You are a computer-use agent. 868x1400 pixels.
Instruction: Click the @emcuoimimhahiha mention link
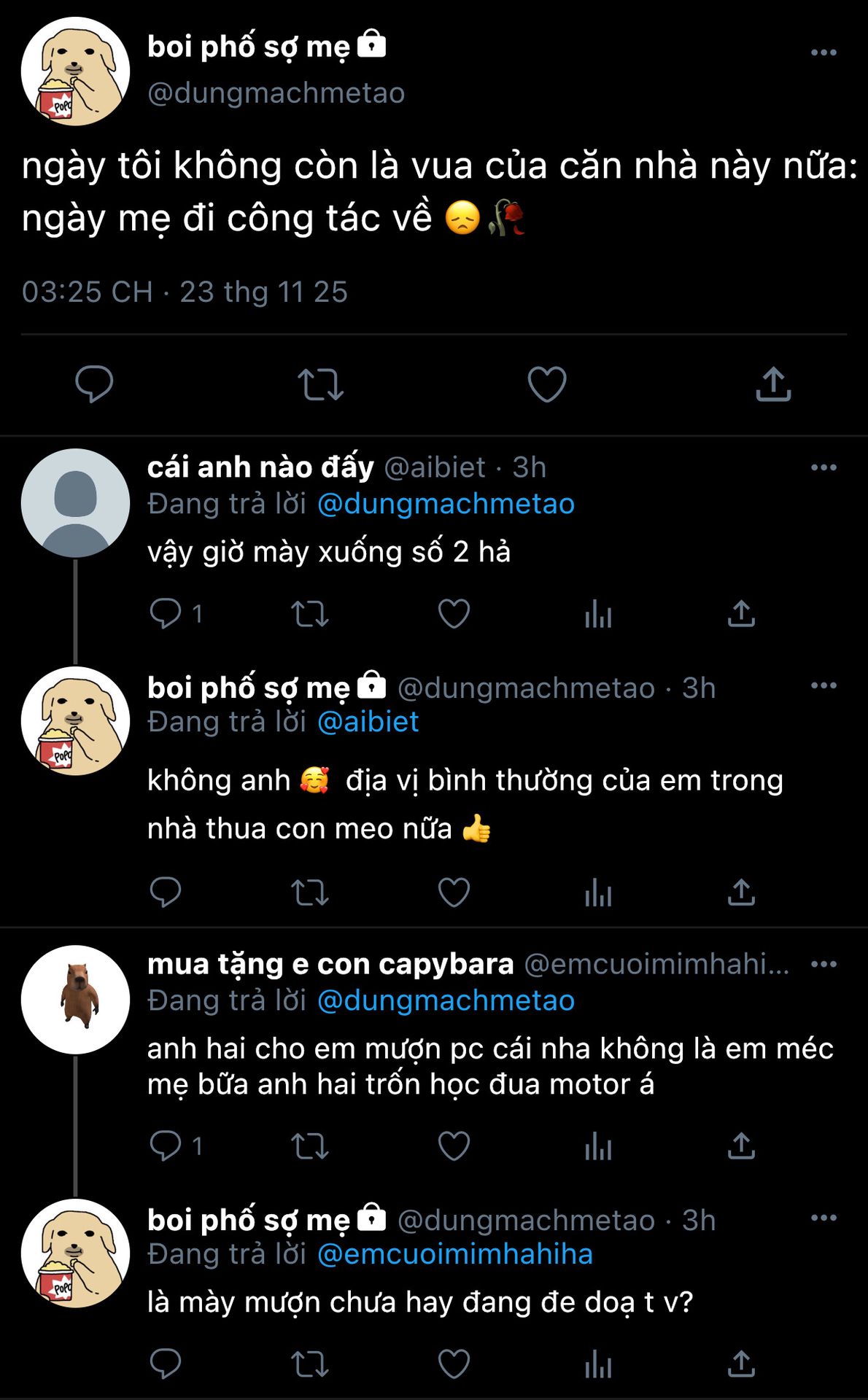tap(455, 1254)
